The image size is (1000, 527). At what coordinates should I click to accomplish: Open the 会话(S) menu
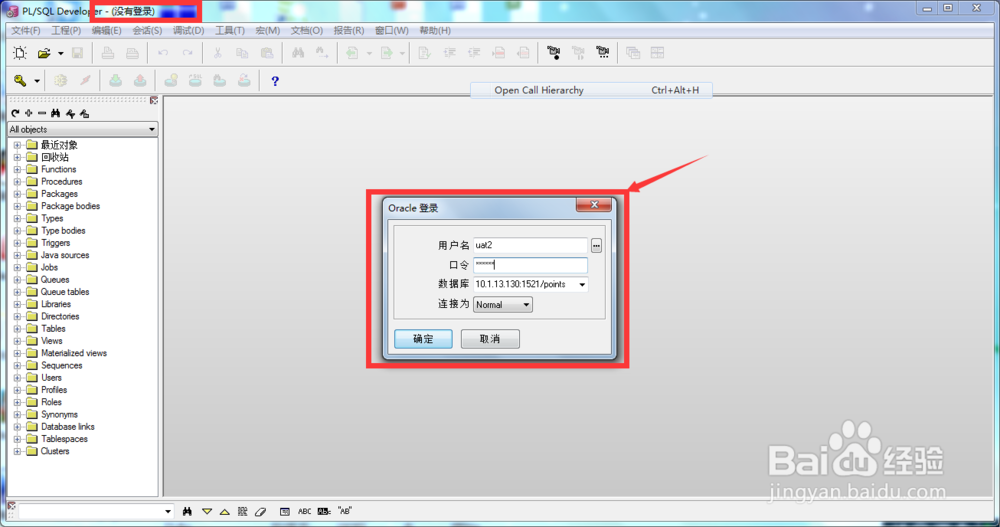click(x=147, y=31)
